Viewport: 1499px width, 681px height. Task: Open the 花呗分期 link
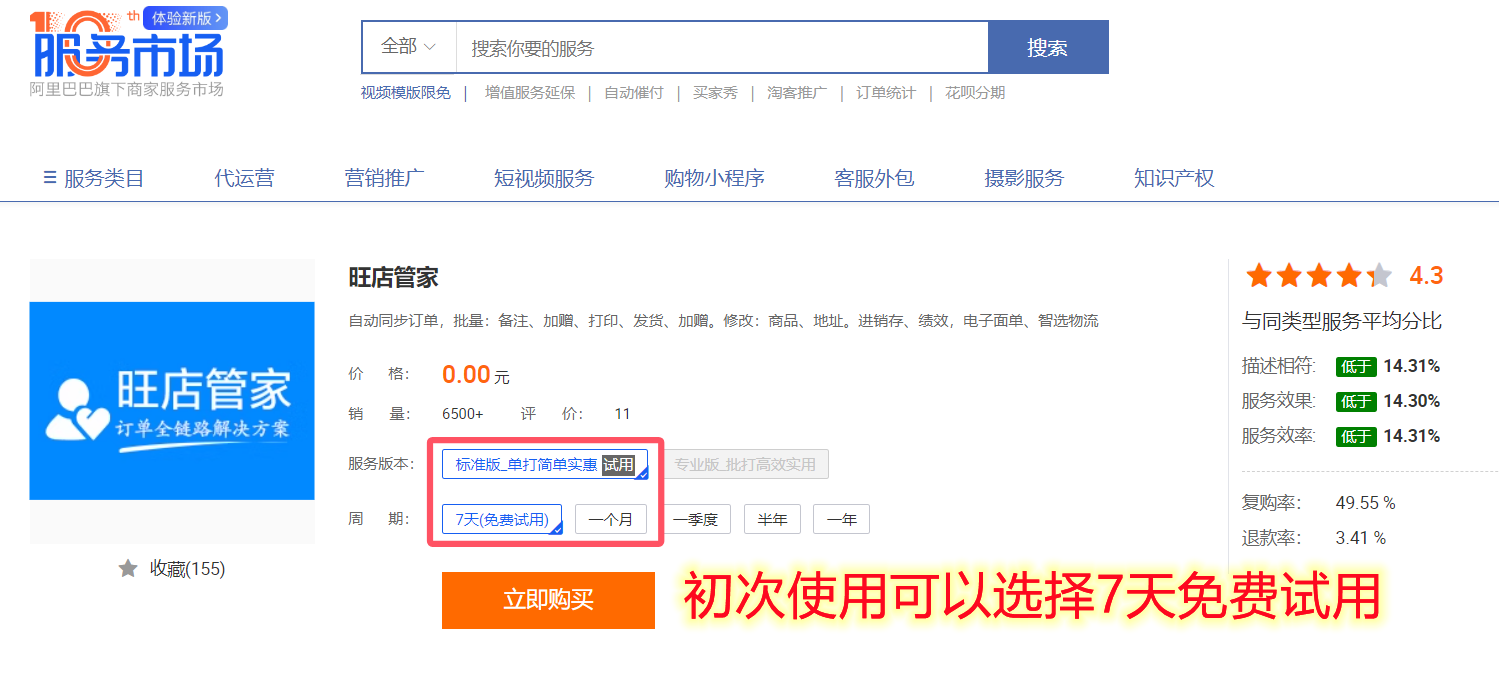tap(975, 93)
